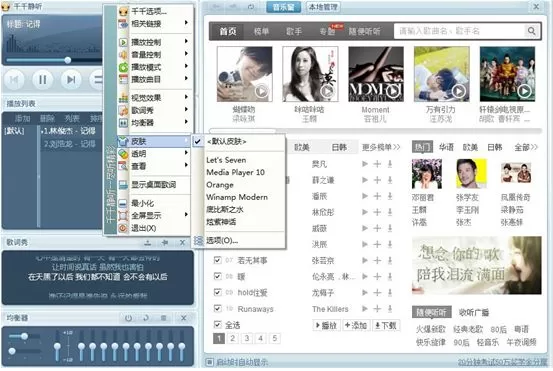The image size is (553, 371).
Task: Play song by 张芸京 with play icon
Action: click(365, 260)
